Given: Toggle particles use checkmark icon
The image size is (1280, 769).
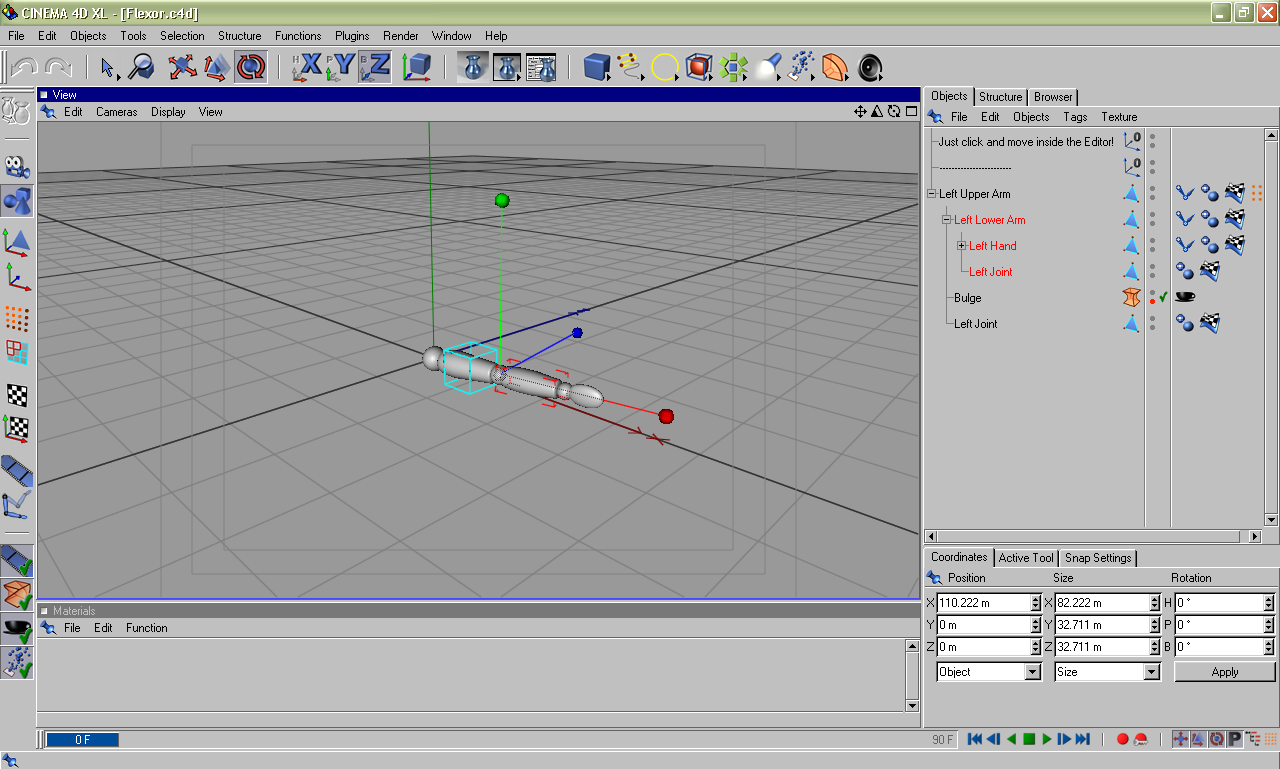Looking at the screenshot, I should pyautogui.click(x=17, y=663).
